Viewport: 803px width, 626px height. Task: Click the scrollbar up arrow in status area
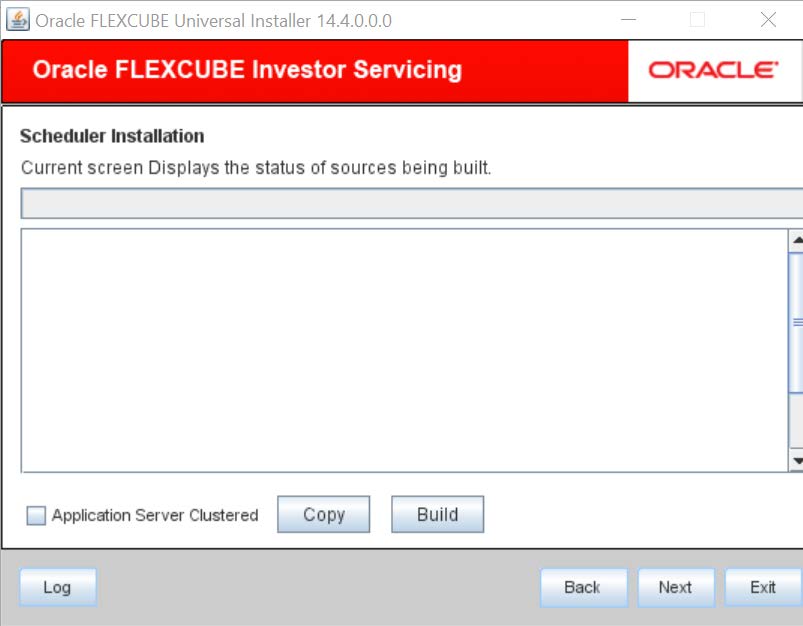tap(796, 241)
